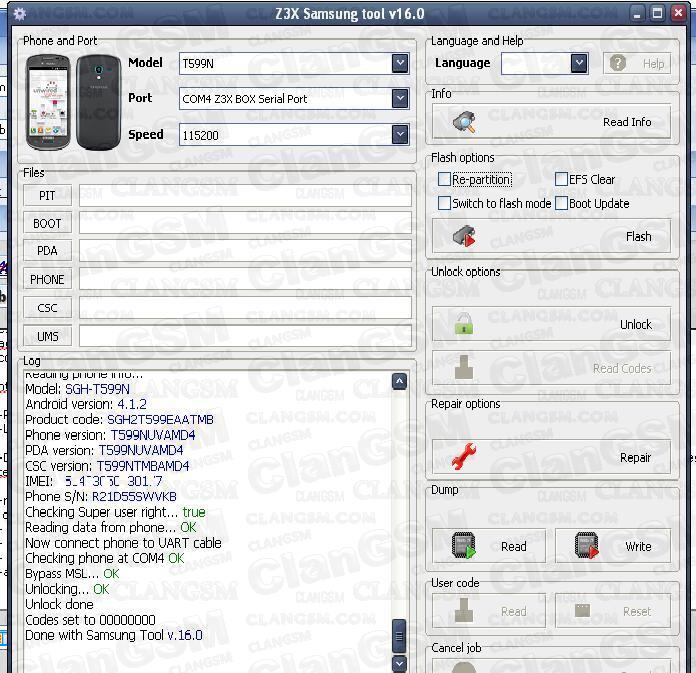Click the Read Info button label
Viewport: 696px width, 673px height.
[x=627, y=122]
